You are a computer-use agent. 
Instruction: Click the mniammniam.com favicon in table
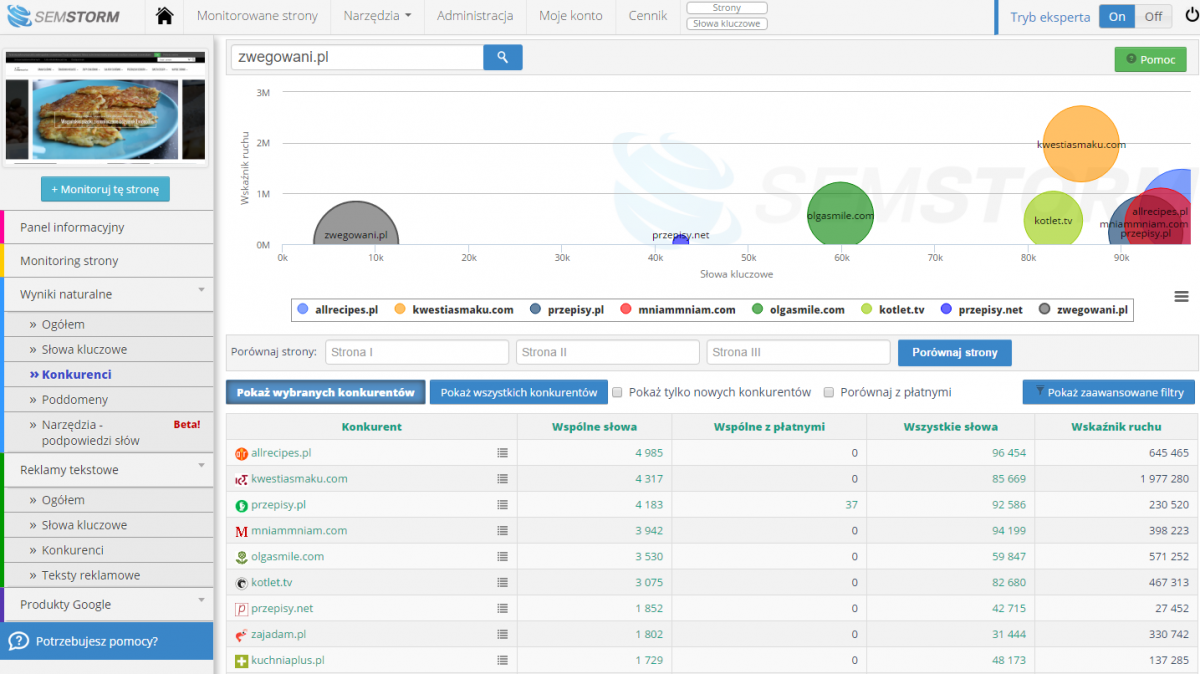pos(241,531)
